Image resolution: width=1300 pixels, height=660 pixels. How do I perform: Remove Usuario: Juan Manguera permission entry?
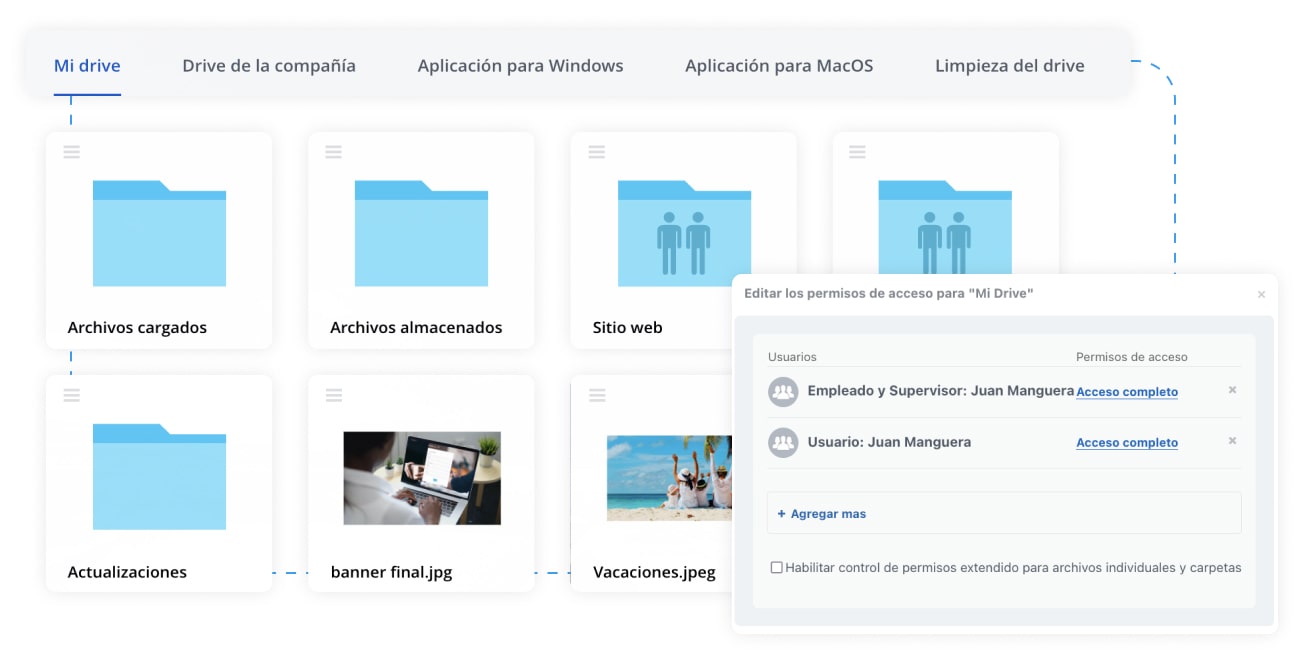[x=1232, y=441]
